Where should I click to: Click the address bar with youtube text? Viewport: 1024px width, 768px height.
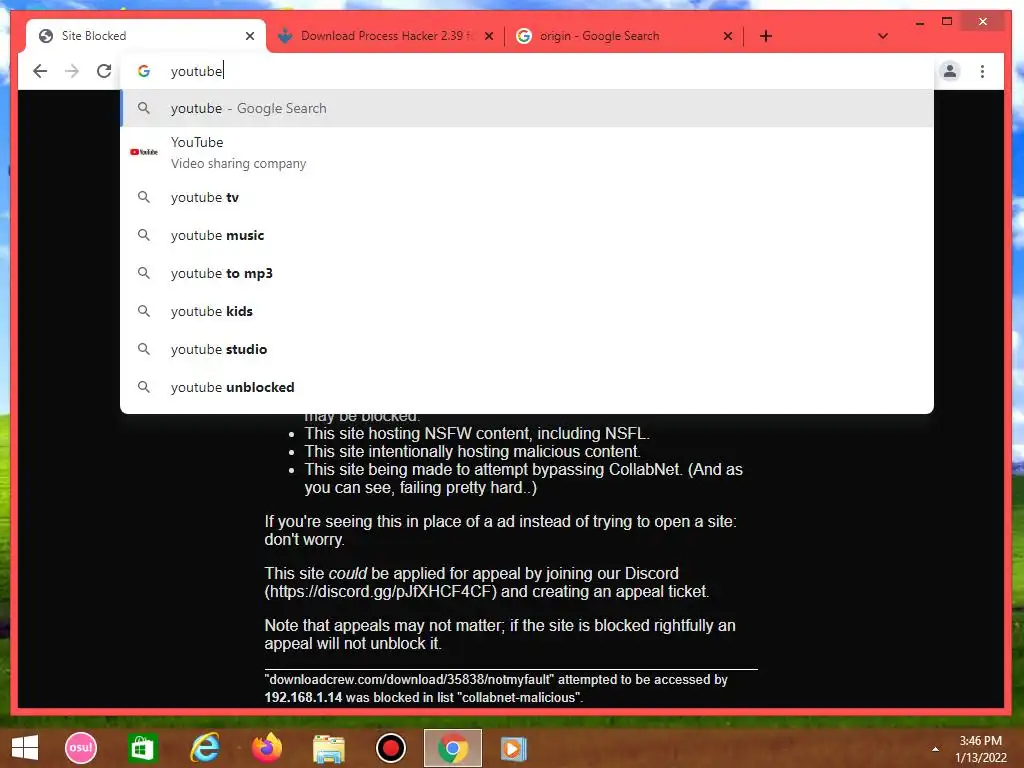pyautogui.click(x=526, y=71)
